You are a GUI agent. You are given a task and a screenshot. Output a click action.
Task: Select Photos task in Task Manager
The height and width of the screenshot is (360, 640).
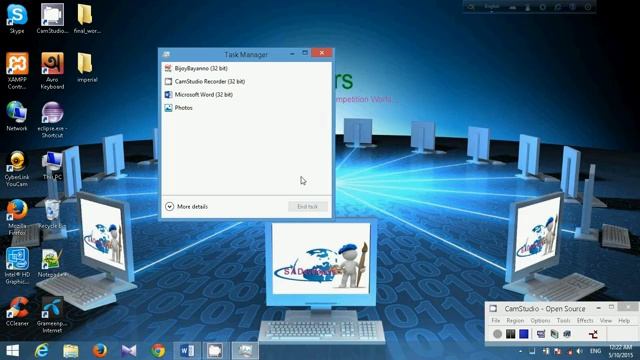pos(247,107)
